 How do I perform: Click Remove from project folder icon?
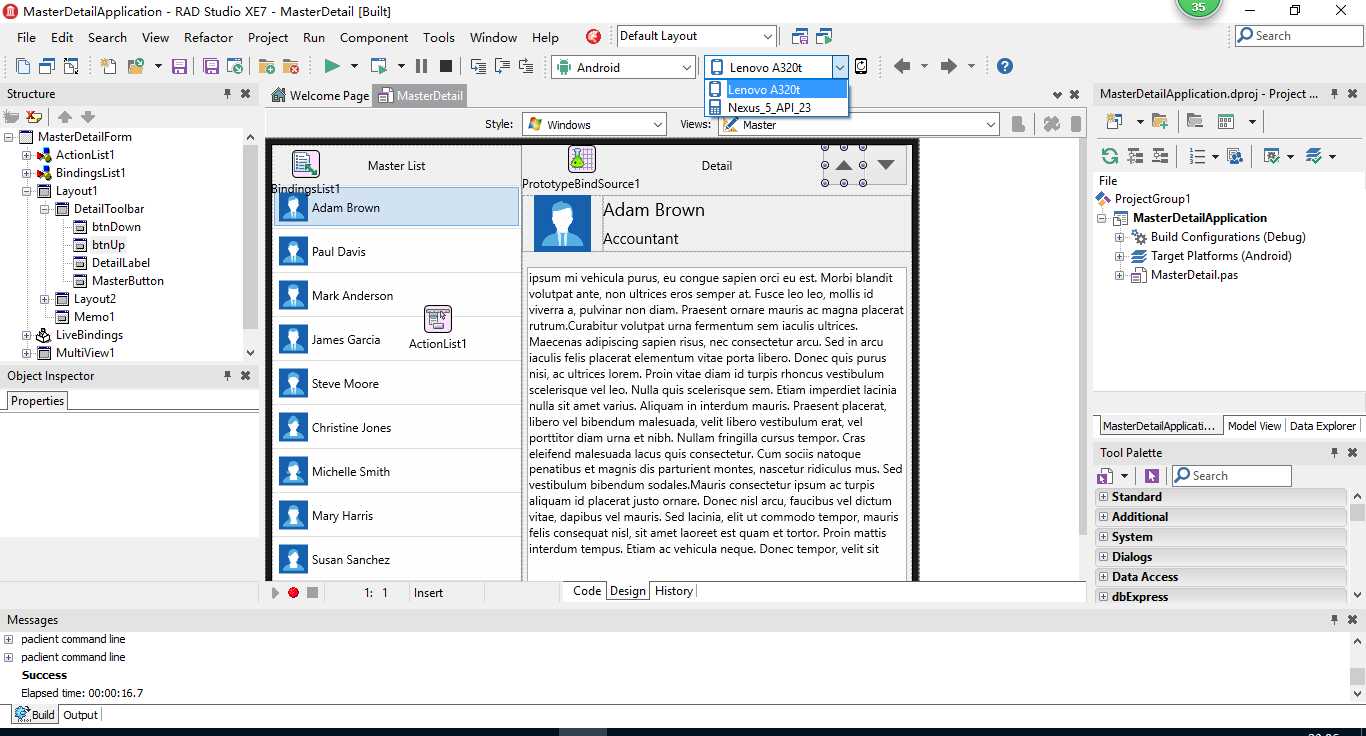click(x=291, y=66)
